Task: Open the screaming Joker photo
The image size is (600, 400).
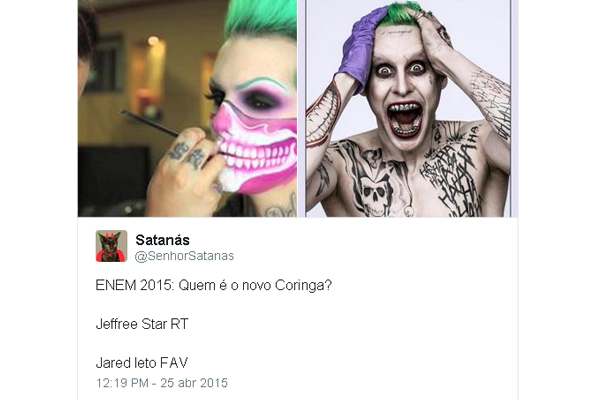Action: click(408, 108)
